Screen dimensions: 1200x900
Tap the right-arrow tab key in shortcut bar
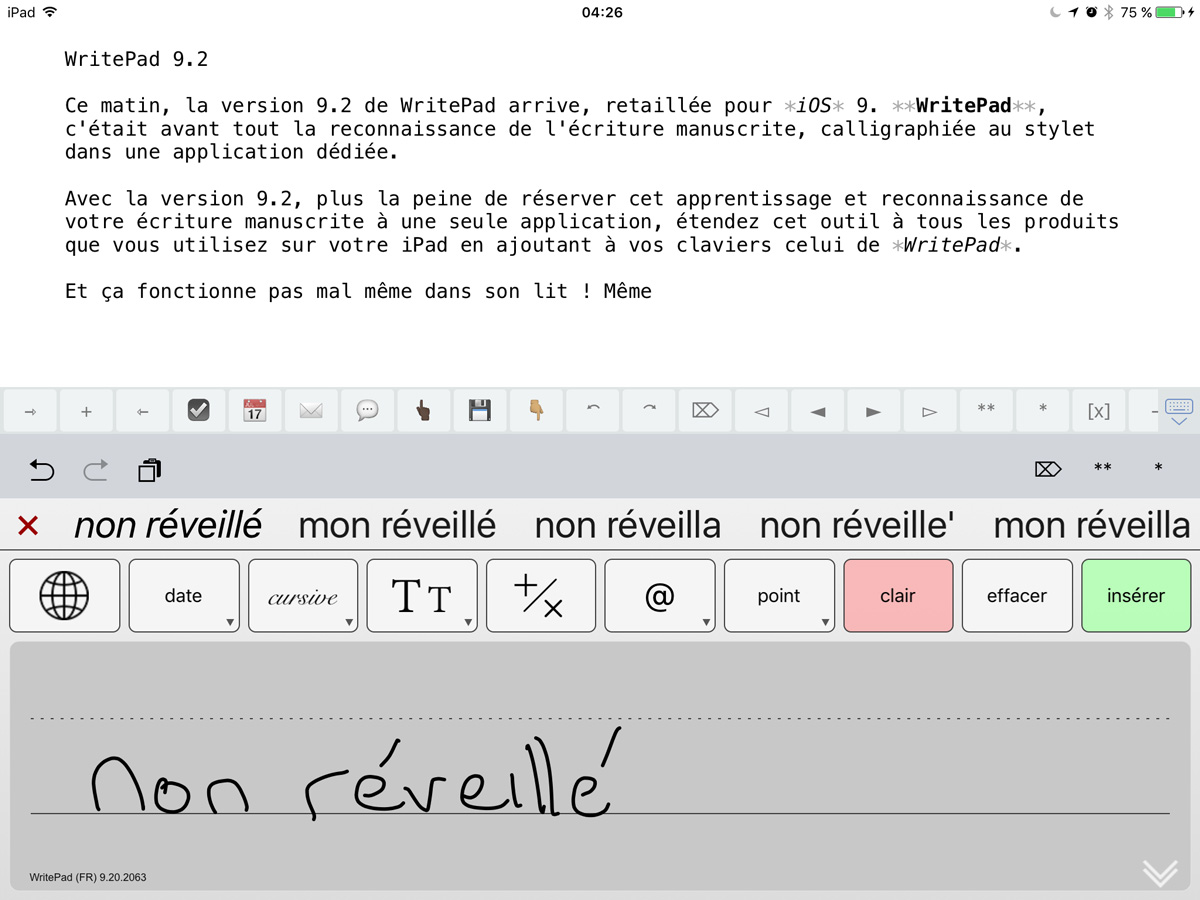(x=30, y=411)
